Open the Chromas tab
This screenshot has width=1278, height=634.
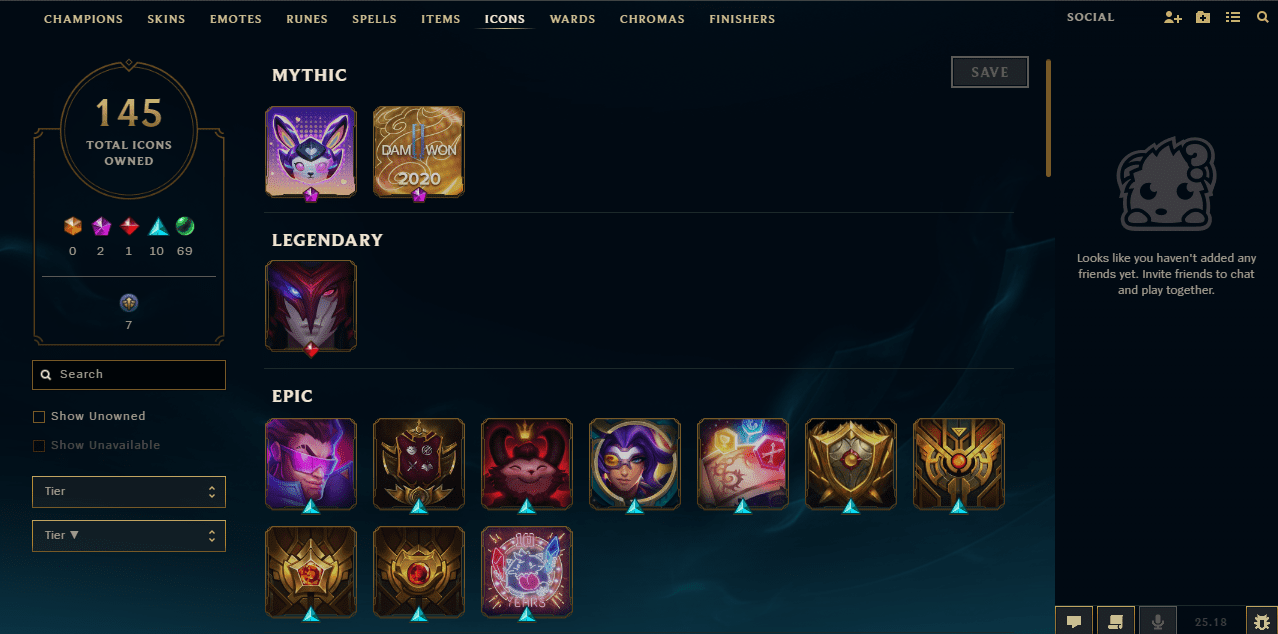[x=652, y=19]
